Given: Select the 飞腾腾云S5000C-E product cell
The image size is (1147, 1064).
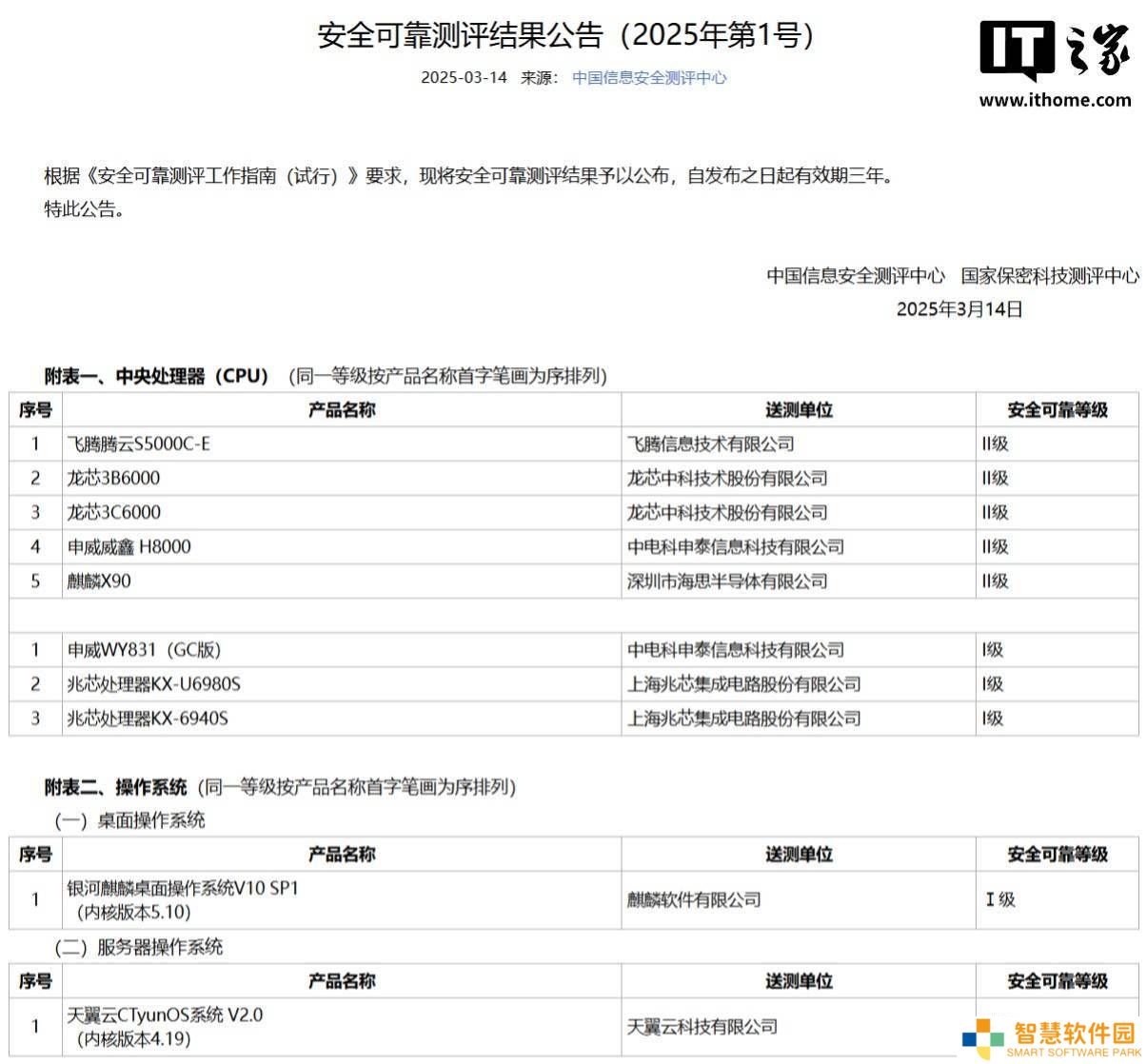Looking at the screenshot, I should point(342,443).
